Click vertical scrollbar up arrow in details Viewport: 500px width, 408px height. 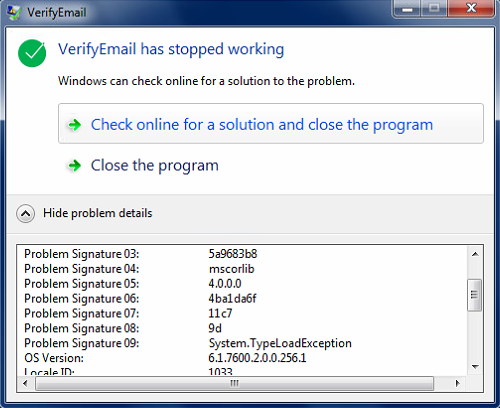point(475,254)
